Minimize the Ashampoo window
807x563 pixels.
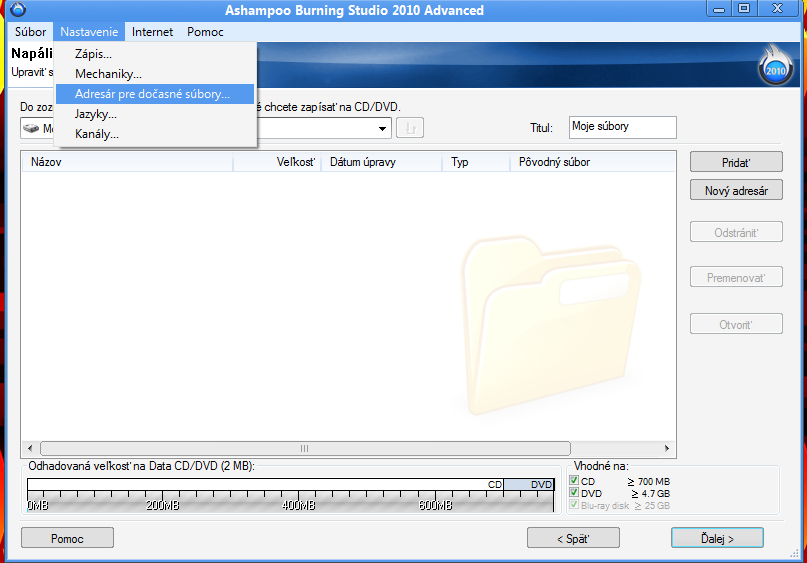click(720, 9)
